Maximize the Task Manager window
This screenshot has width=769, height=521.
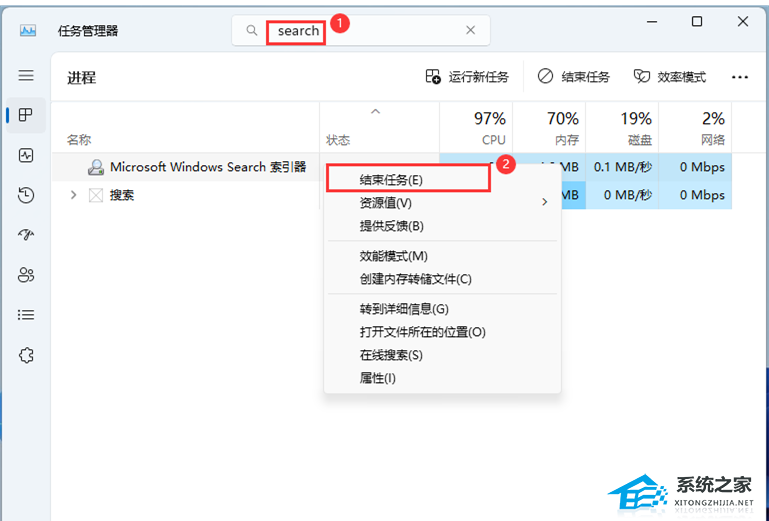point(697,22)
